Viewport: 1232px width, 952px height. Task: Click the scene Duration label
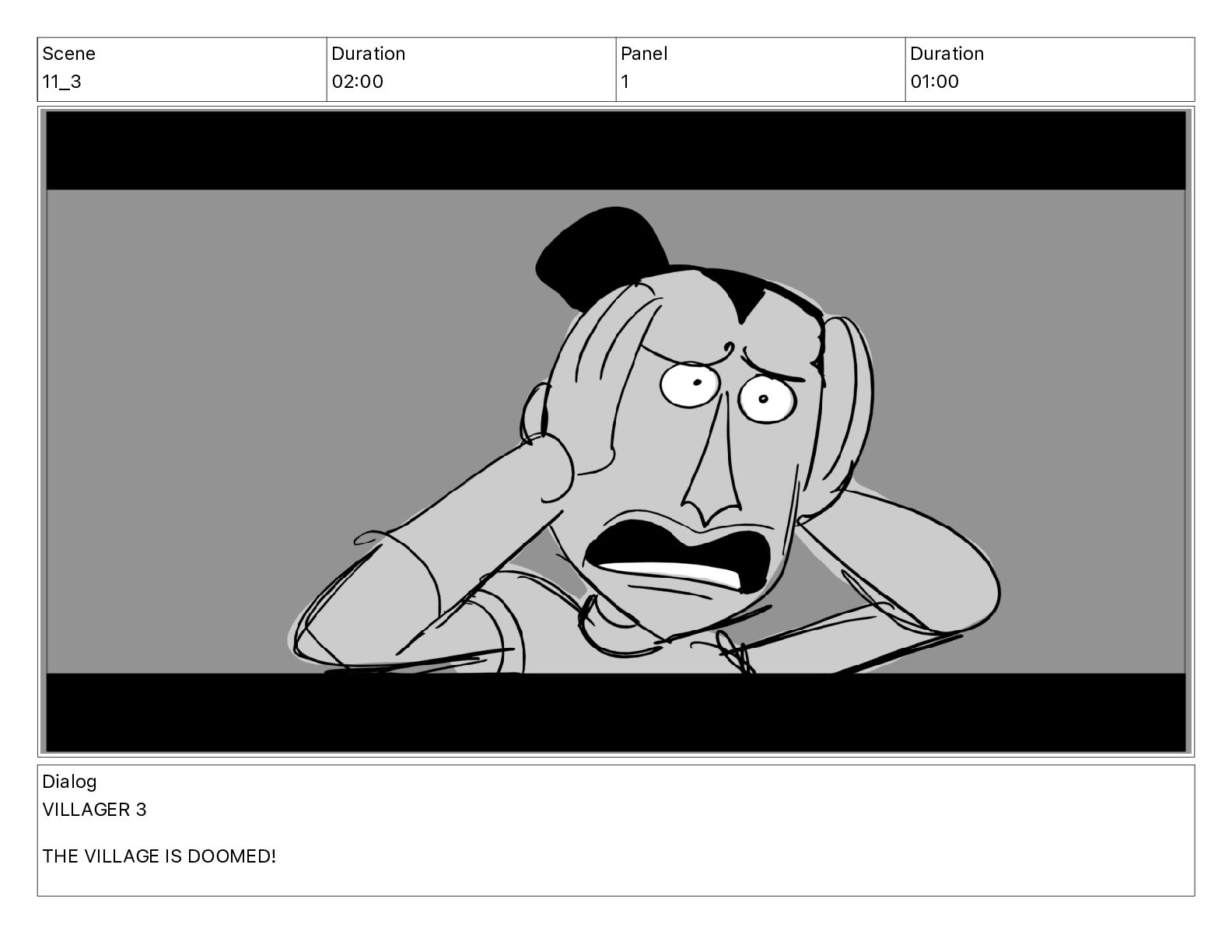point(368,54)
